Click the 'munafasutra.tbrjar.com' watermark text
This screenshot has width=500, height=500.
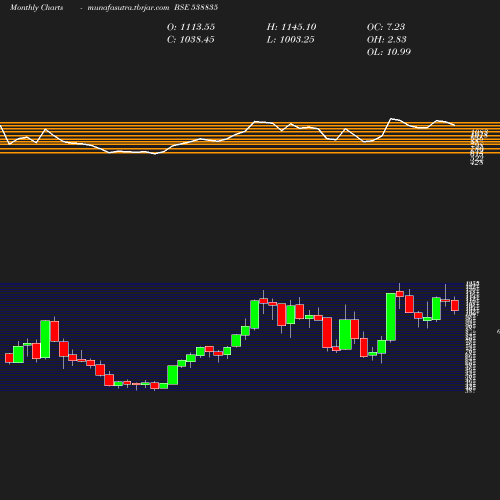pyautogui.click(x=128, y=8)
